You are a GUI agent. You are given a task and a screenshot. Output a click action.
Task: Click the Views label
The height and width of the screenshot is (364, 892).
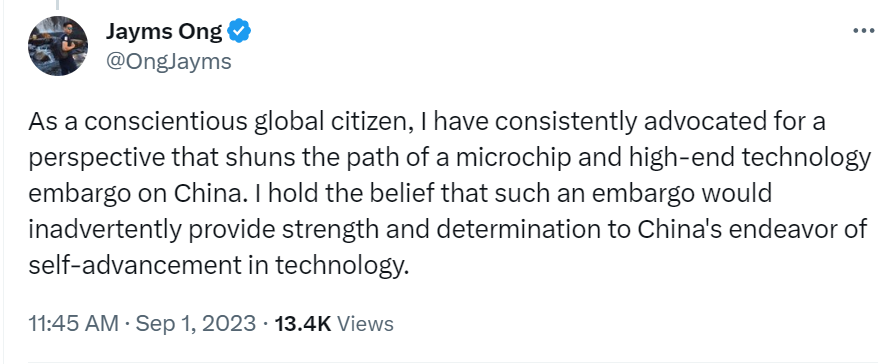coord(365,324)
